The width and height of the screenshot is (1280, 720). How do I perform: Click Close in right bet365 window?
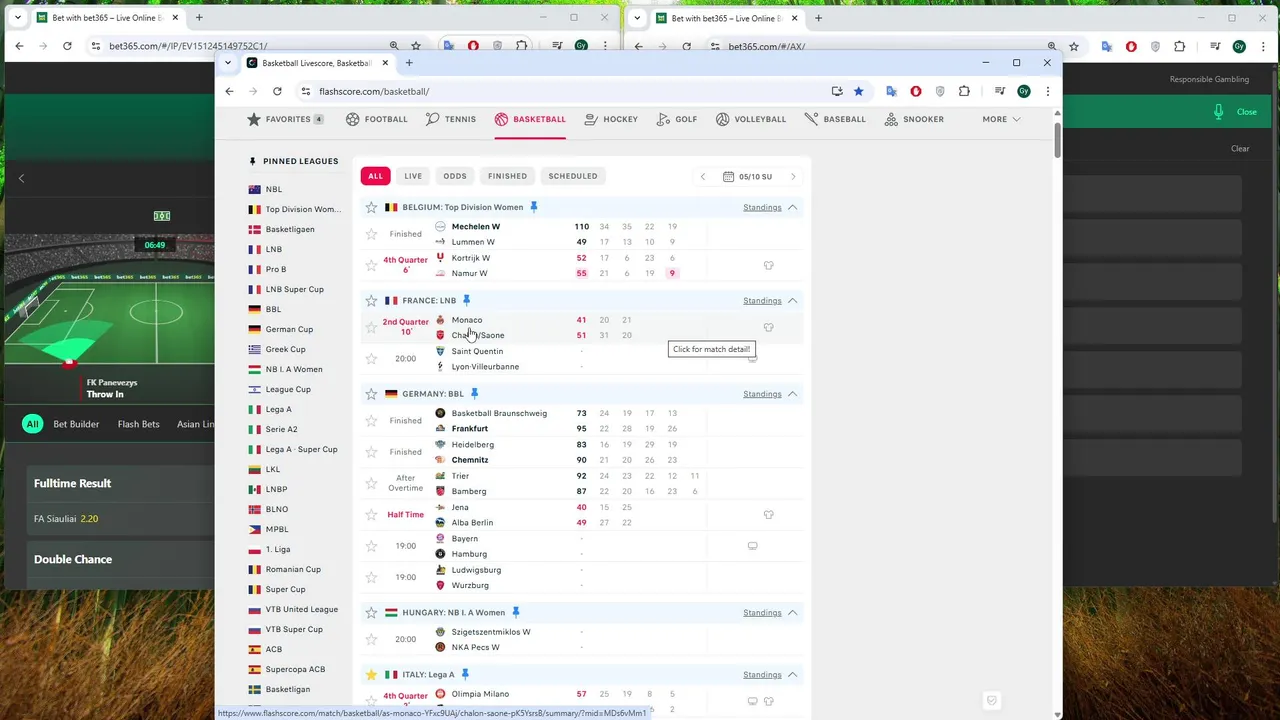(x=1247, y=112)
